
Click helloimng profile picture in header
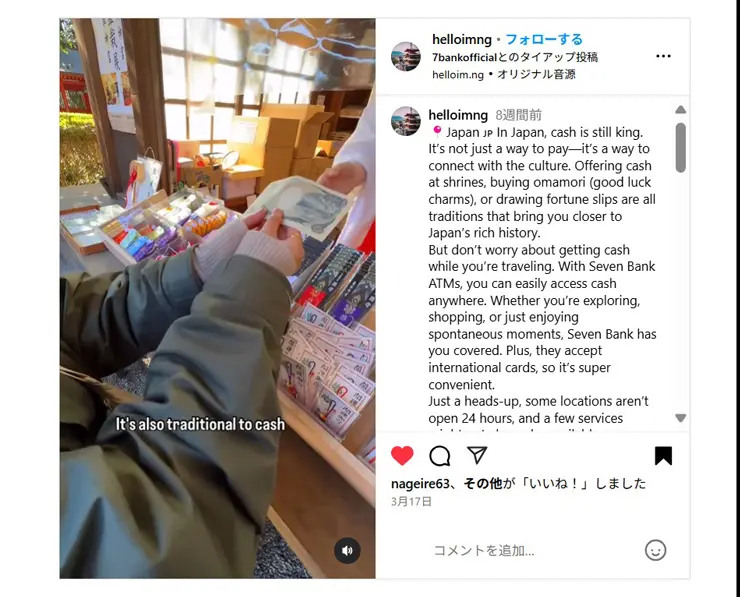pyautogui.click(x=406, y=56)
